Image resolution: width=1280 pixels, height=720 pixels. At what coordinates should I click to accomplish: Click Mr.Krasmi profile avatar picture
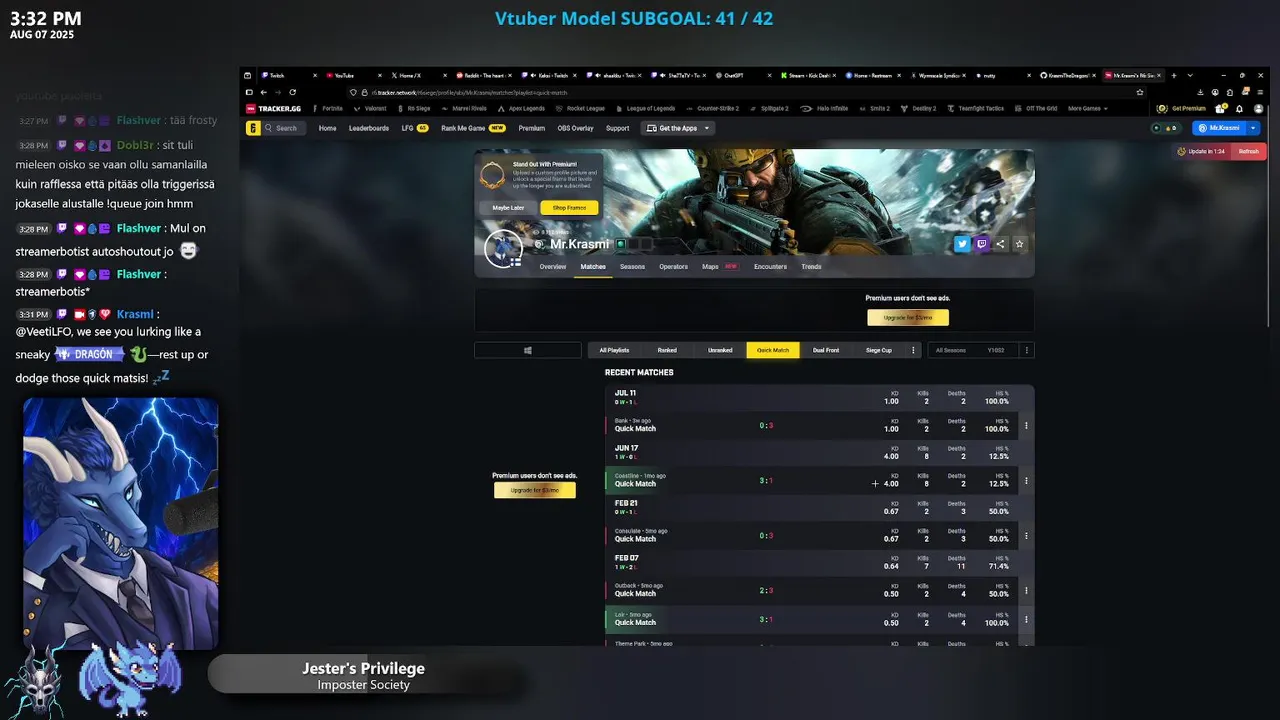coord(503,248)
